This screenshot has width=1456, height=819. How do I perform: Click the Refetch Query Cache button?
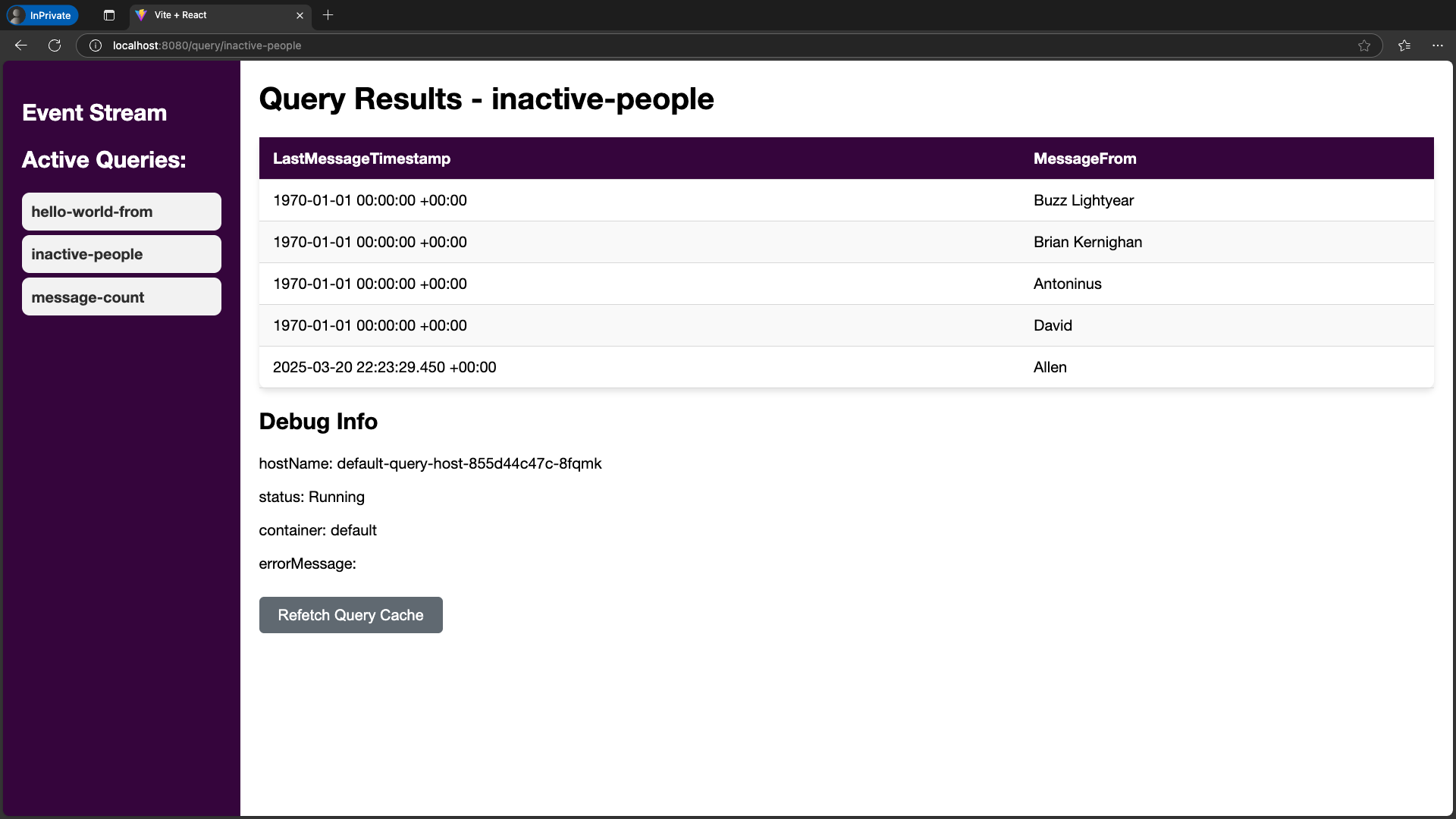350,615
